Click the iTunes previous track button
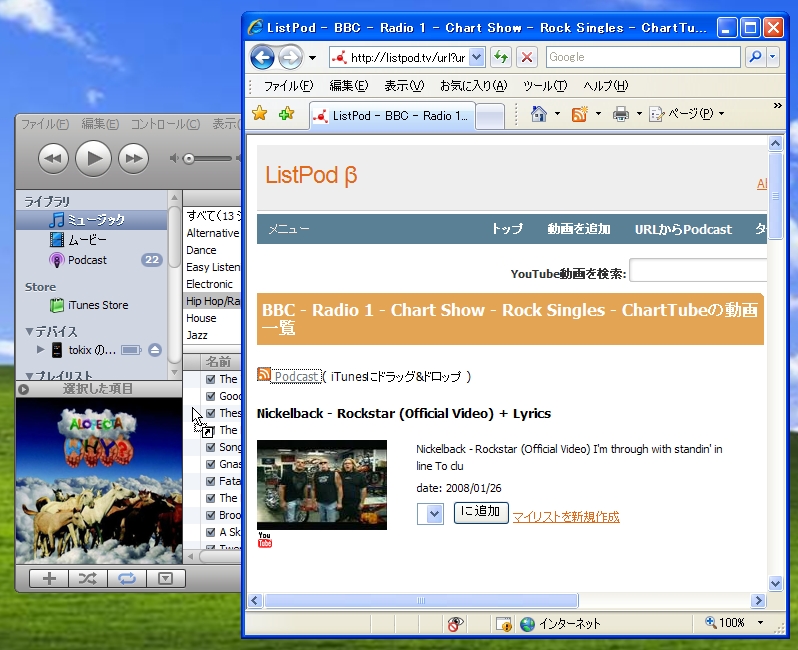798x650 pixels. click(x=53, y=158)
